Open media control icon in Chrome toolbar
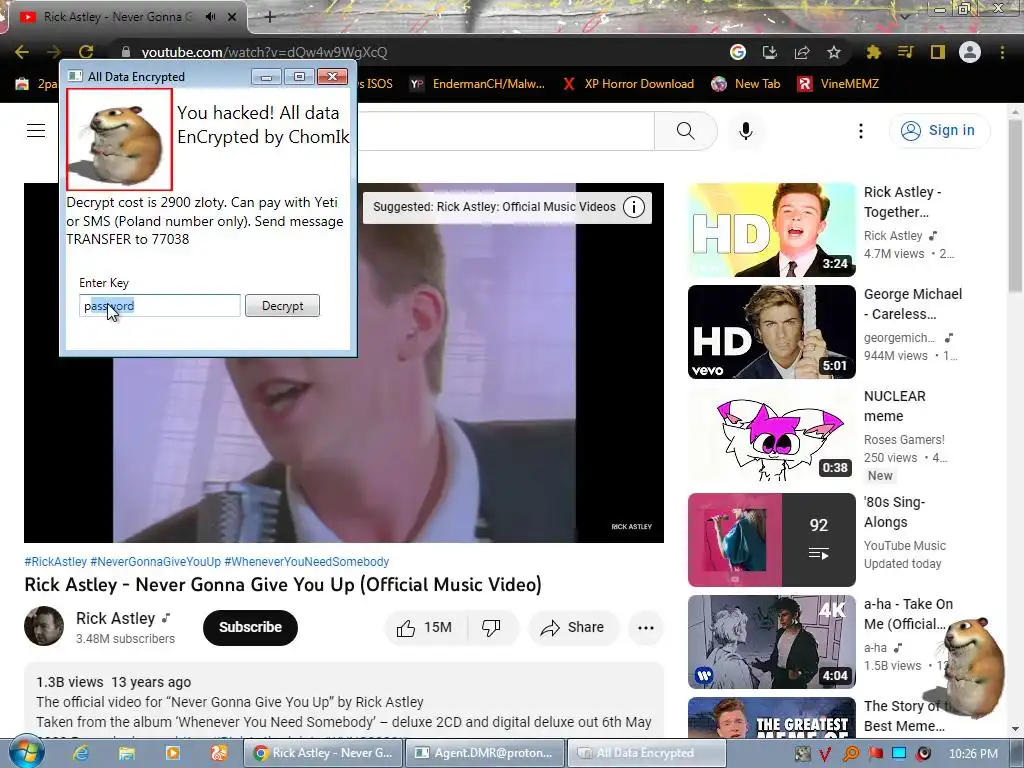Viewport: 1024px width, 768px height. (x=905, y=52)
